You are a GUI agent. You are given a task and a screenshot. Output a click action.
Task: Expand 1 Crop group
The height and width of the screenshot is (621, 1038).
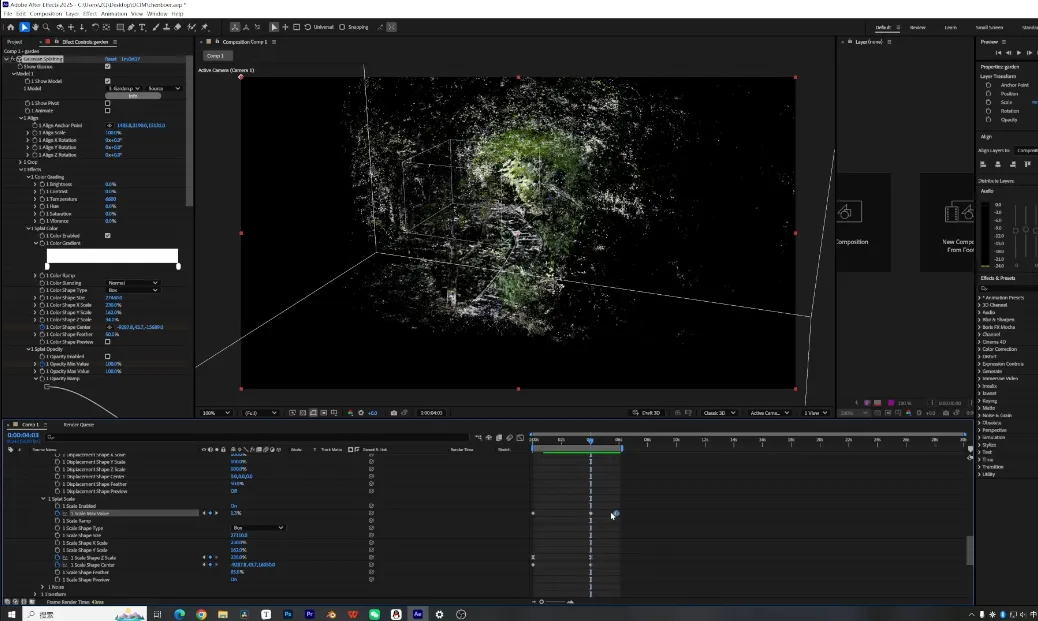(x=20, y=162)
